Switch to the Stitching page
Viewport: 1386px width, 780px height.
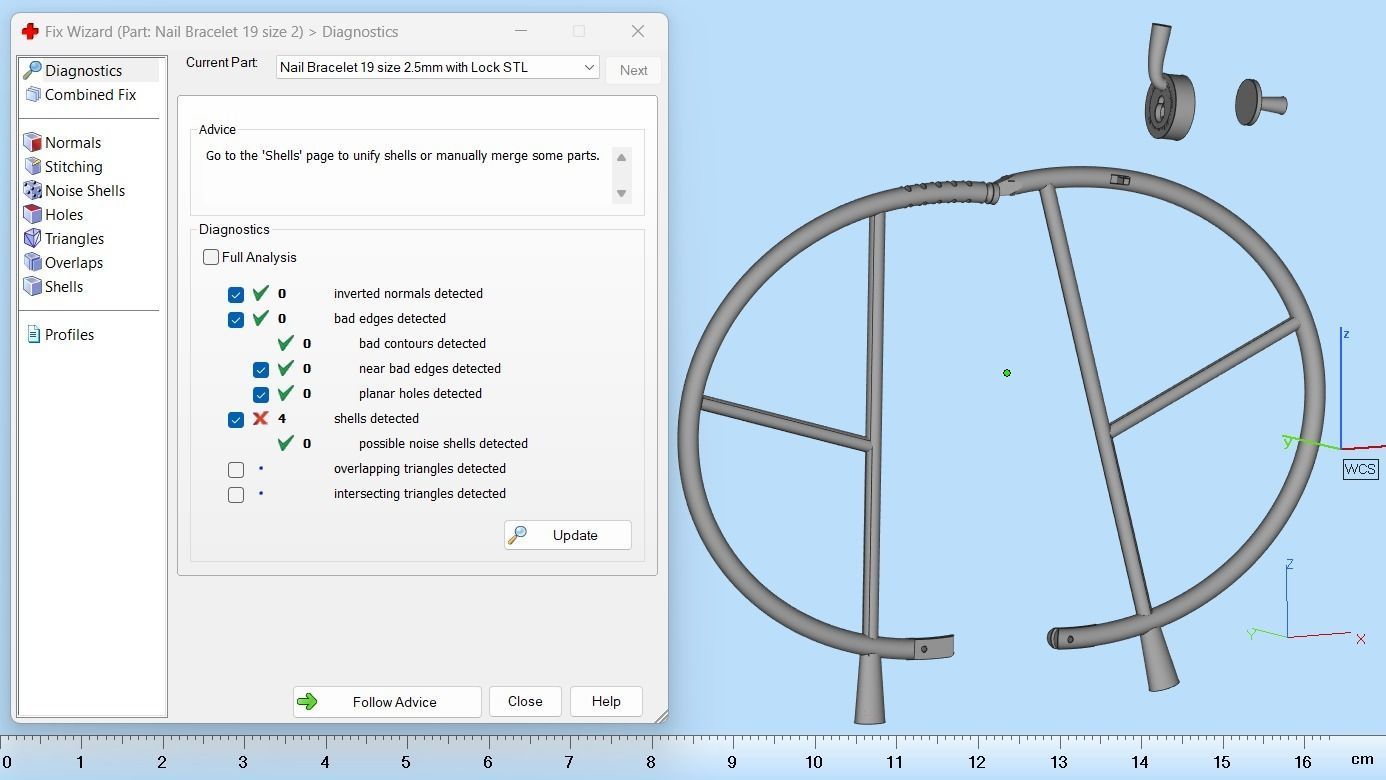[73, 166]
